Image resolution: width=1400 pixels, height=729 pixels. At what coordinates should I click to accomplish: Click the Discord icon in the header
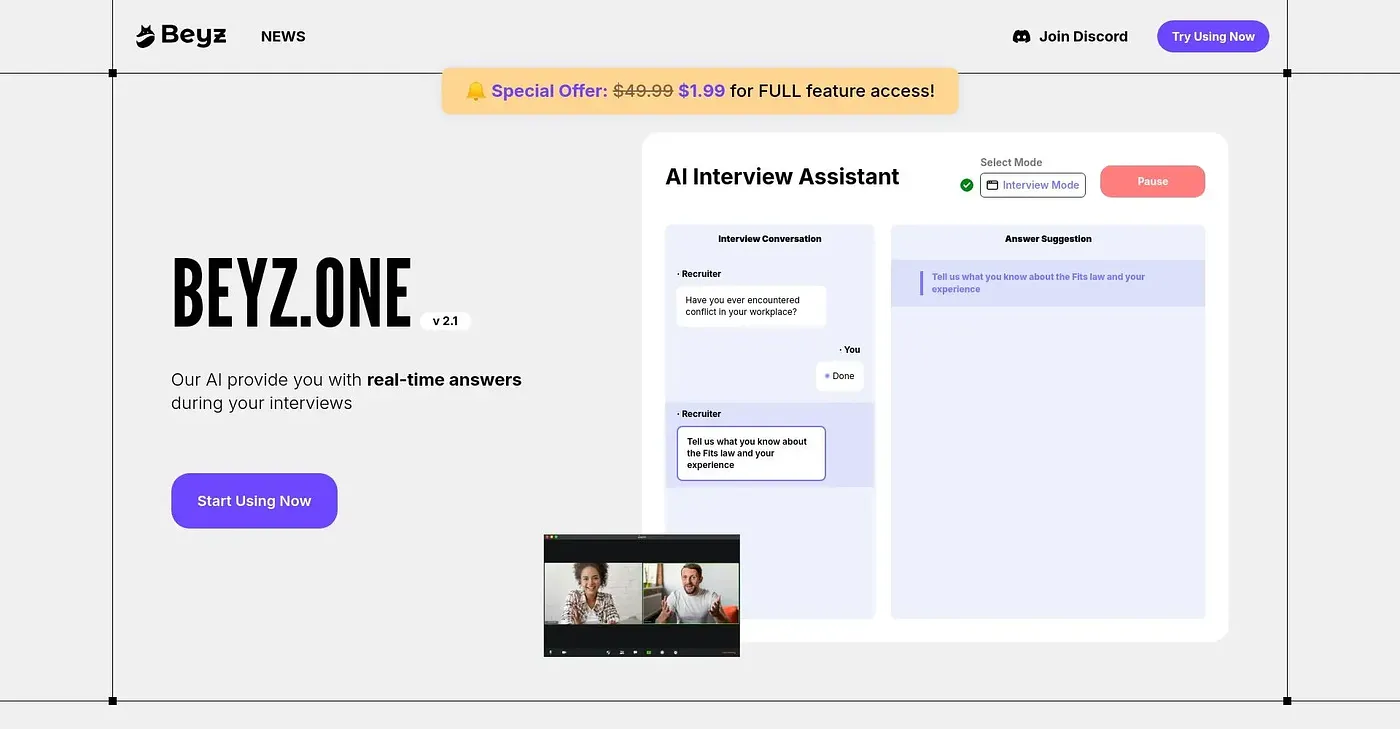[1021, 37]
